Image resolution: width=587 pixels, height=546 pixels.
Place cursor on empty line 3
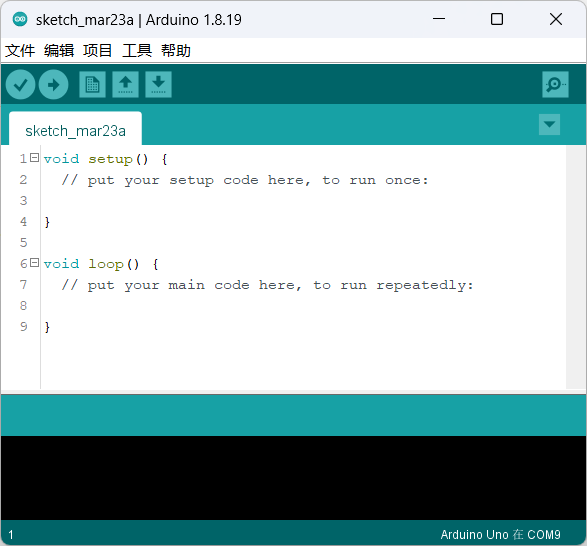pos(303,201)
